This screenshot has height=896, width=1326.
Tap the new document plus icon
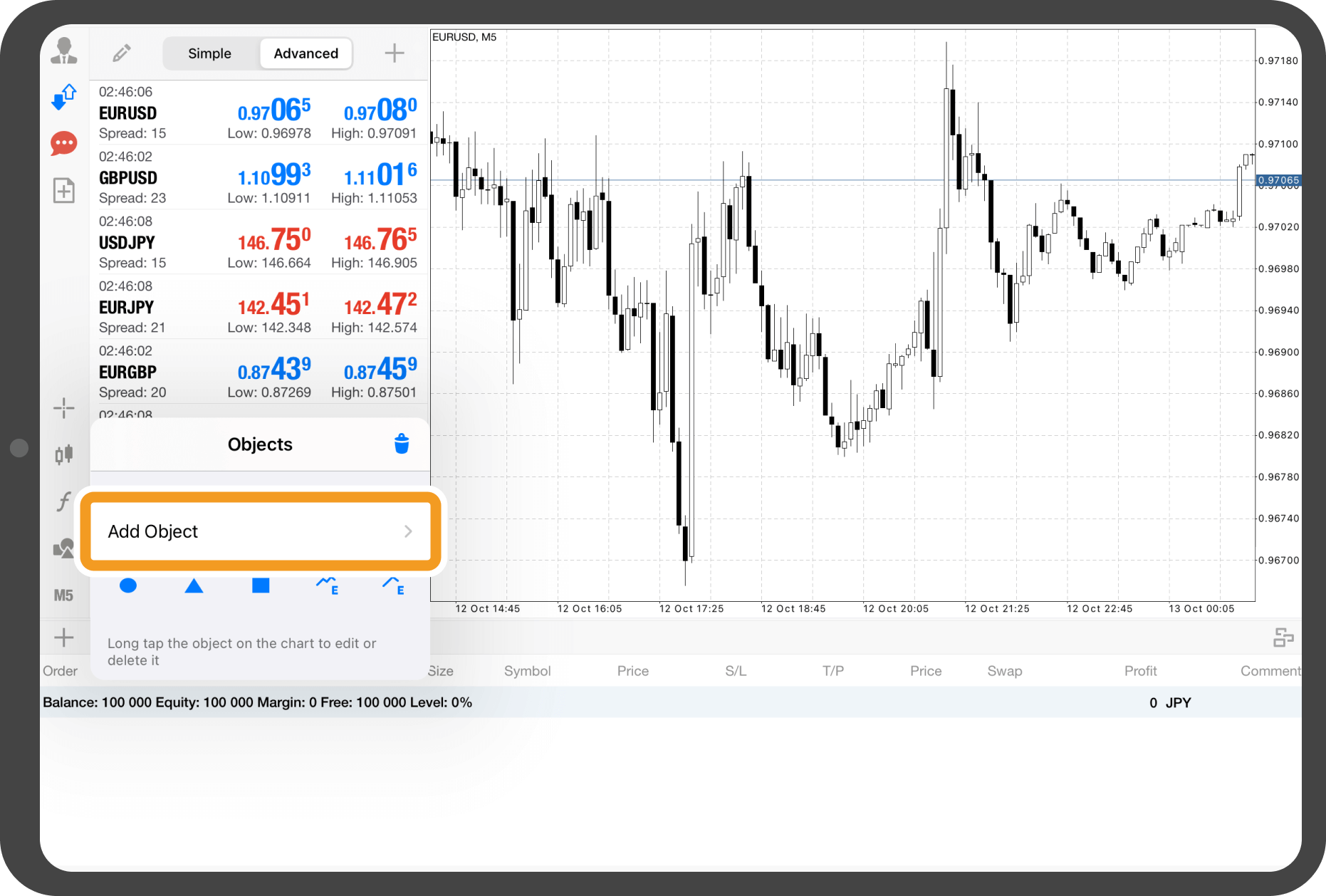(64, 190)
